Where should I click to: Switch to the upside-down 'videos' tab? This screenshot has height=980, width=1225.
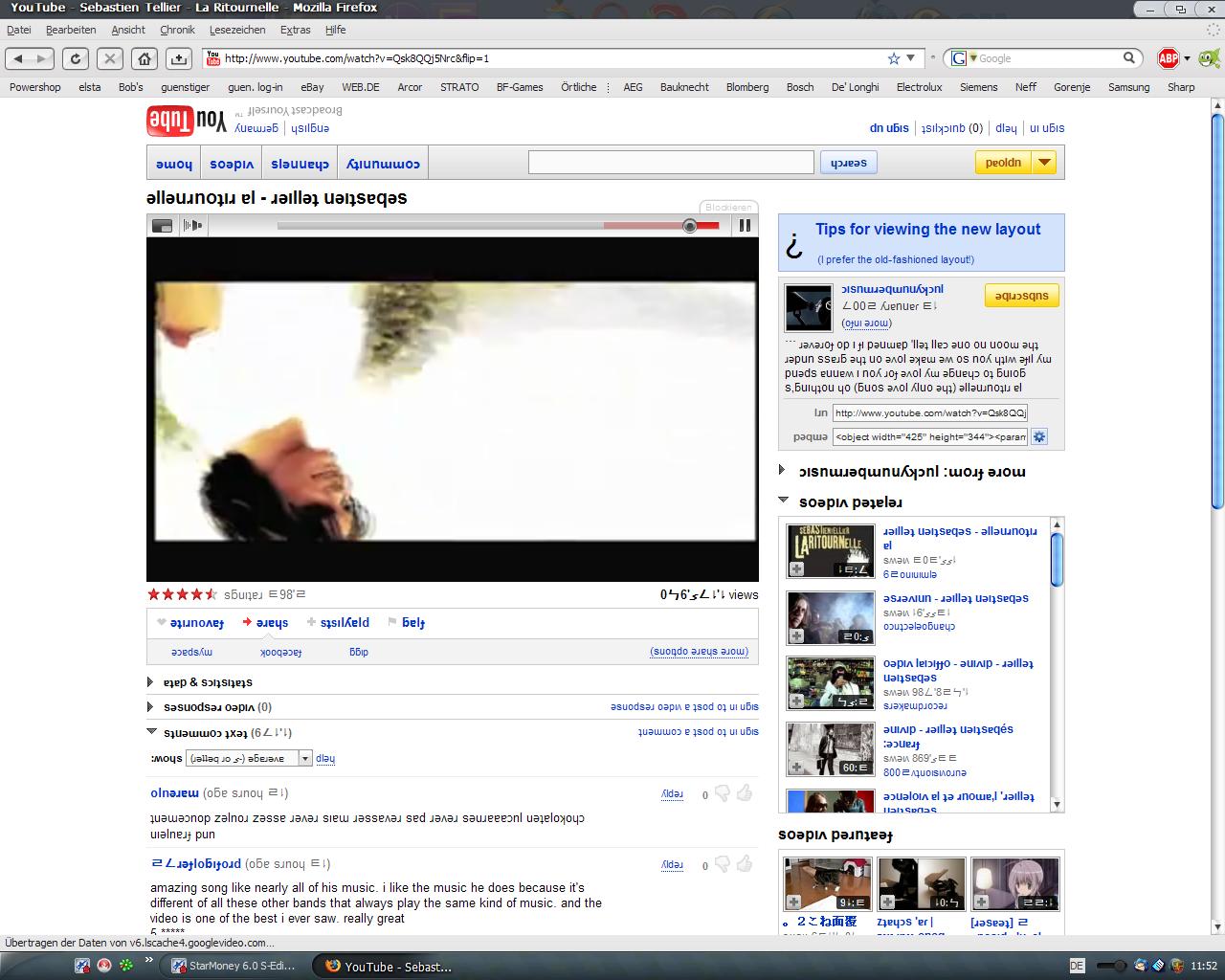coord(232,164)
